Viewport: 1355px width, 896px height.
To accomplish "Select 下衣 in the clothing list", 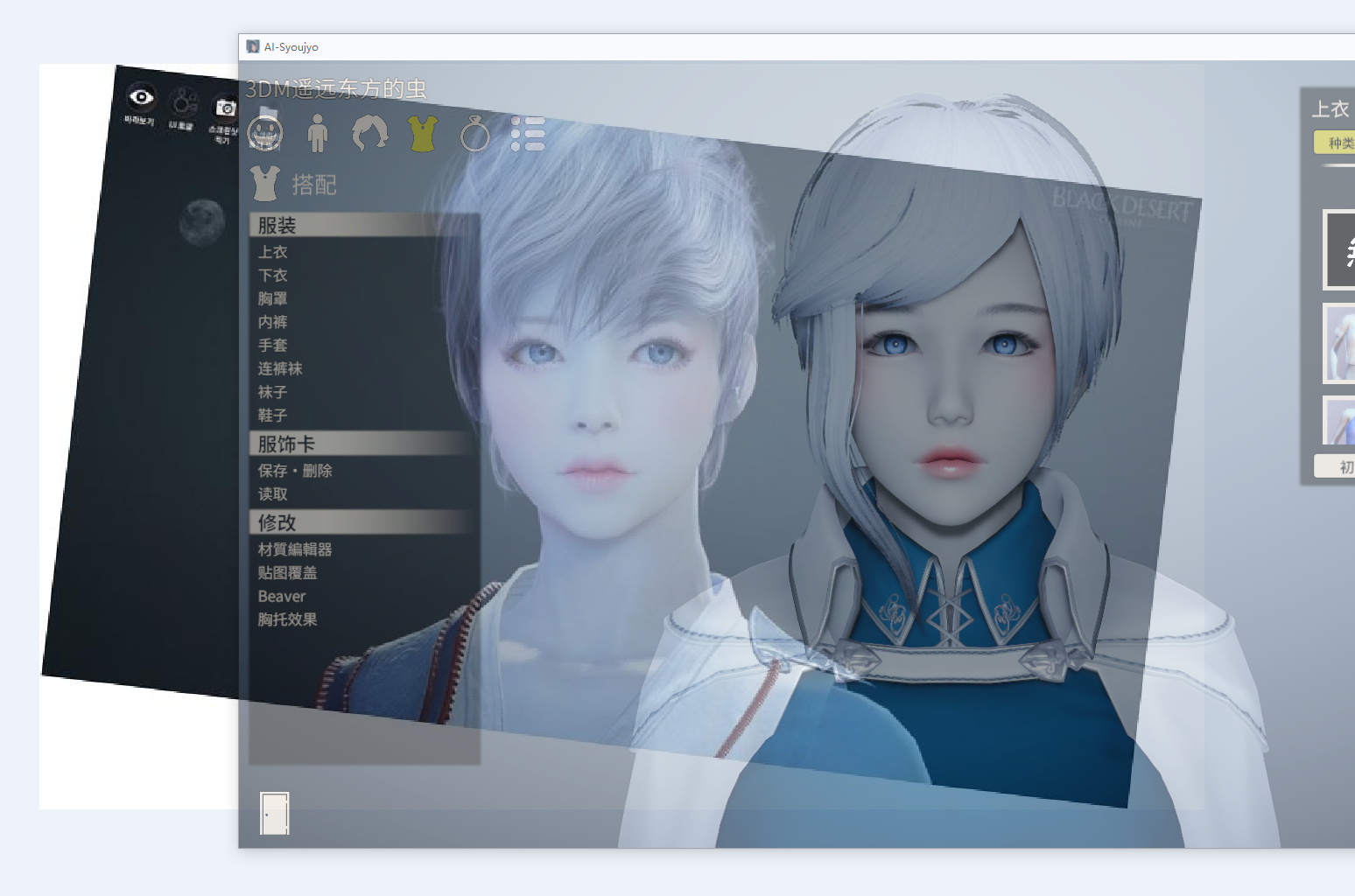I will click(273, 276).
